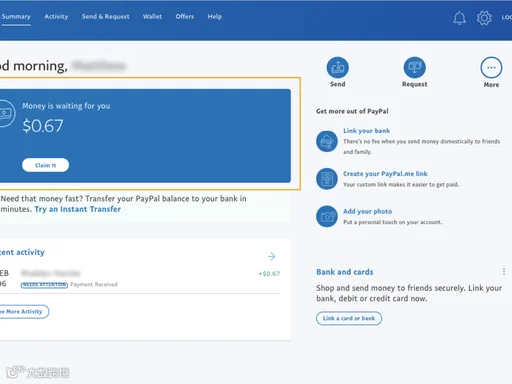Click the Link your bank icon
This screenshot has width=512, height=384.
coord(327,141)
